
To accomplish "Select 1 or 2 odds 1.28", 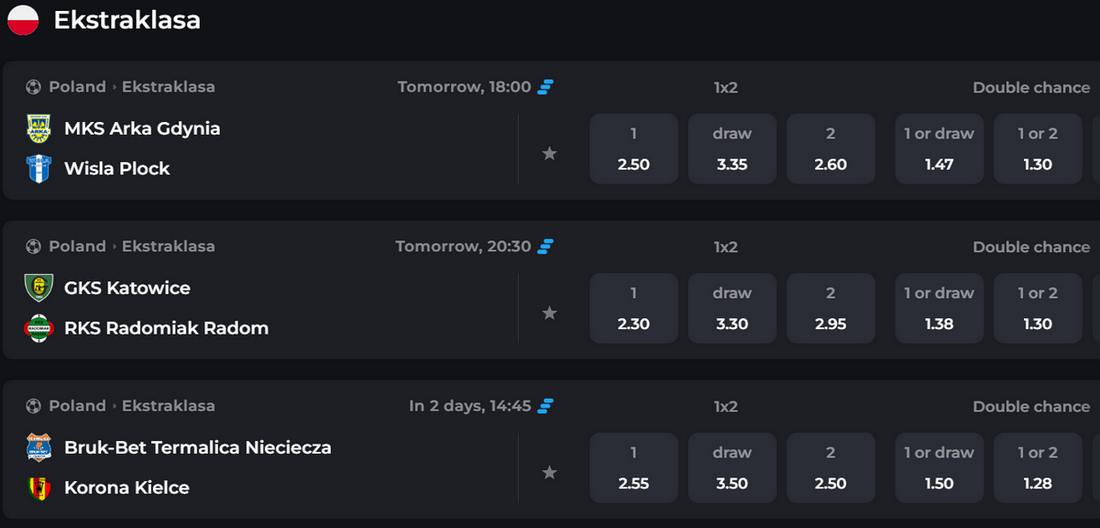I will coord(1038,468).
